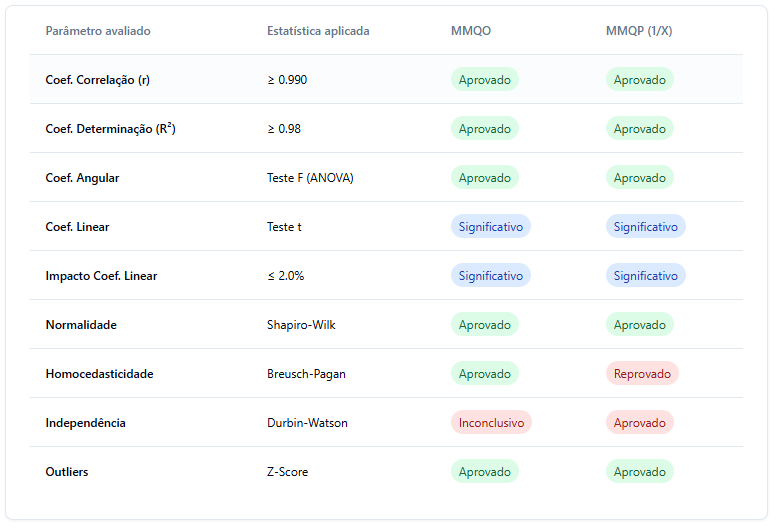Click MMQO 'Aprovado' badge for Coef. Correlação
The image size is (777, 532).
485,80
